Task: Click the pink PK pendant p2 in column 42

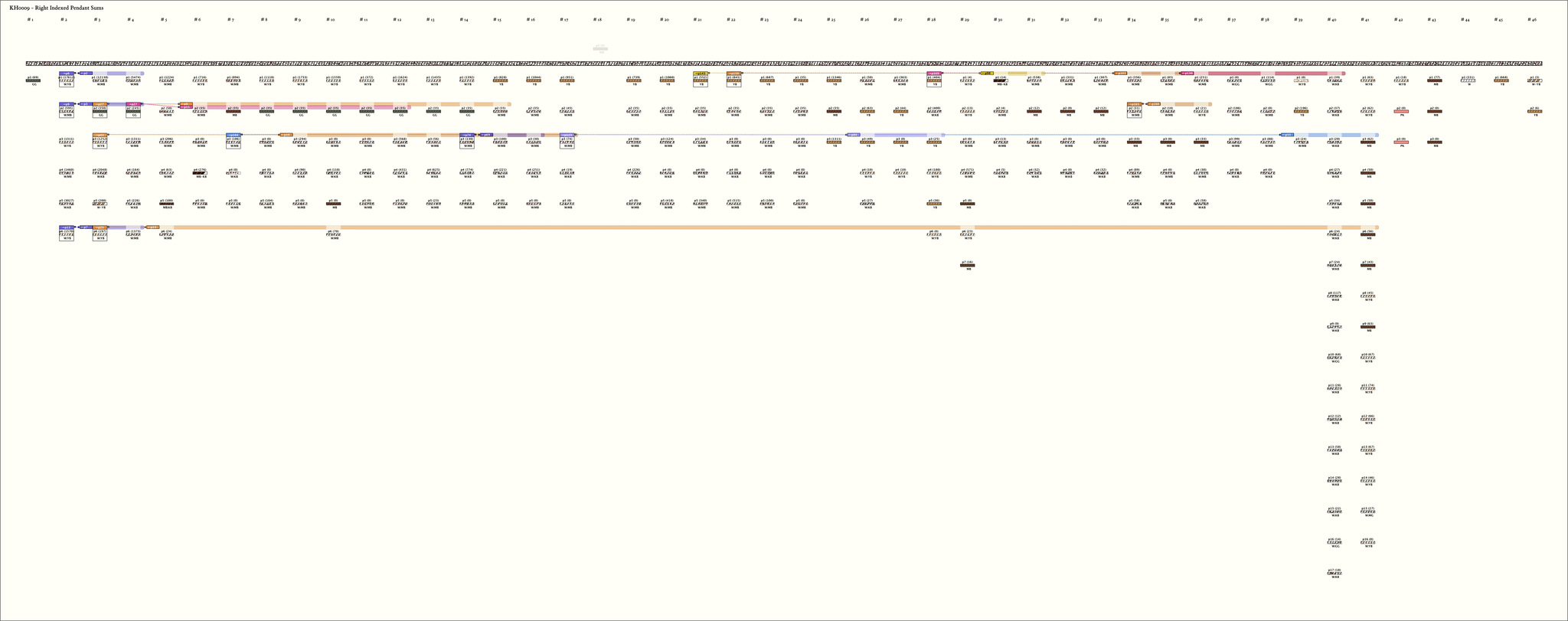Action: (x=1401, y=112)
